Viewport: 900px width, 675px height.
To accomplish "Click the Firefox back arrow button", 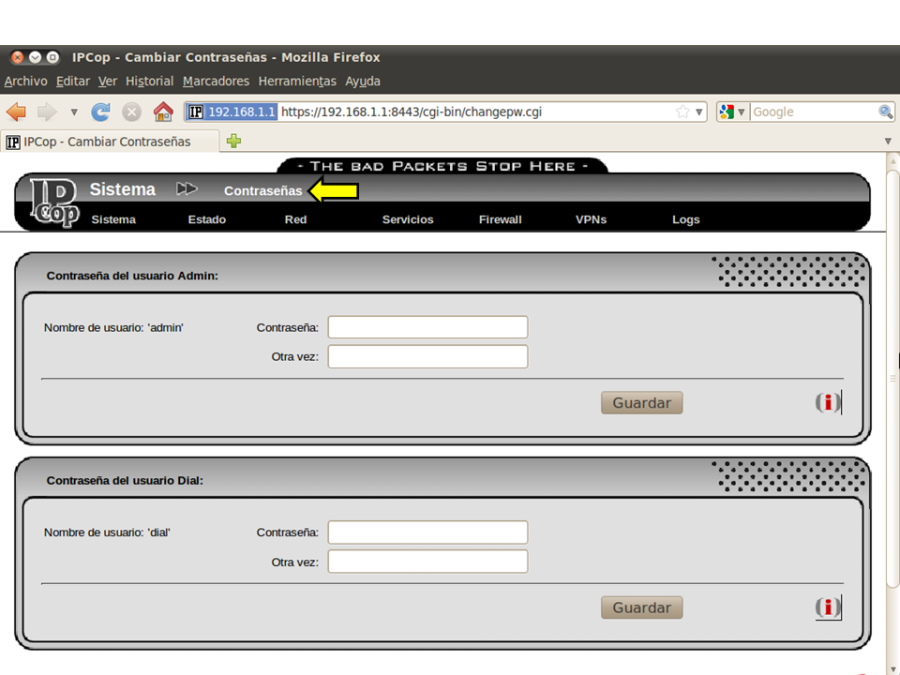I will pos(16,112).
